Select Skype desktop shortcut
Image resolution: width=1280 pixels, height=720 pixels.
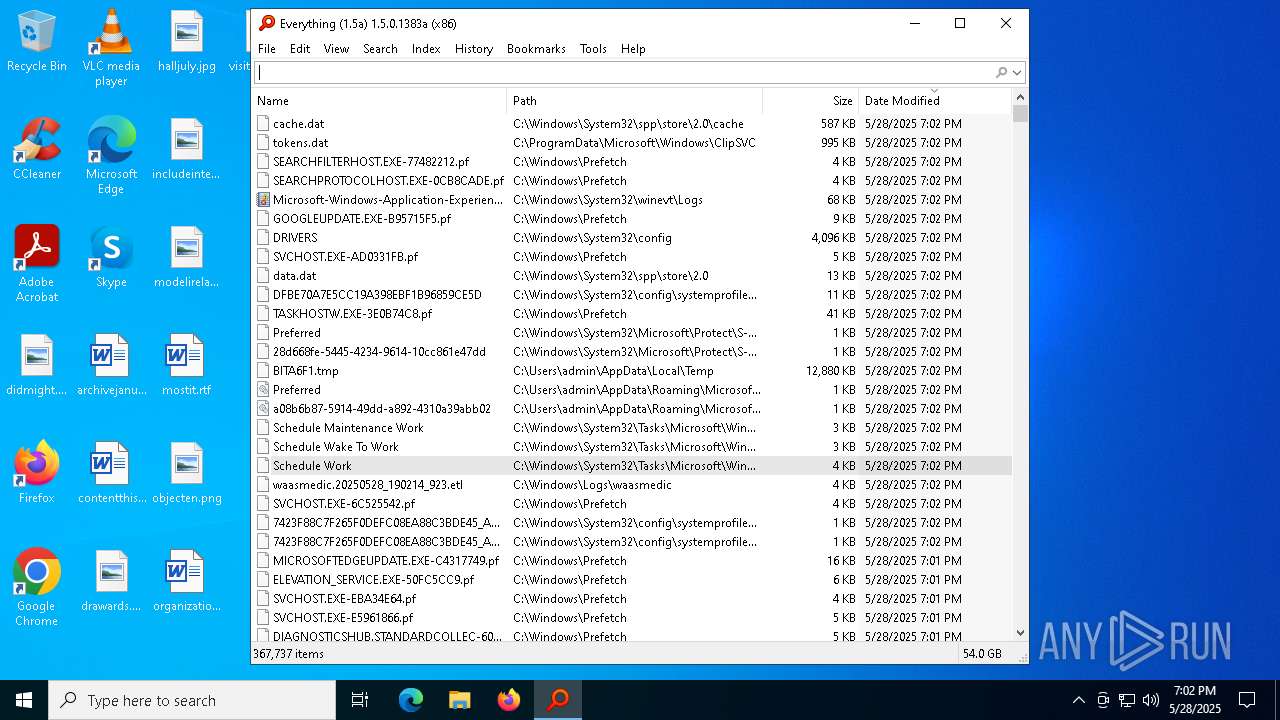[111, 258]
